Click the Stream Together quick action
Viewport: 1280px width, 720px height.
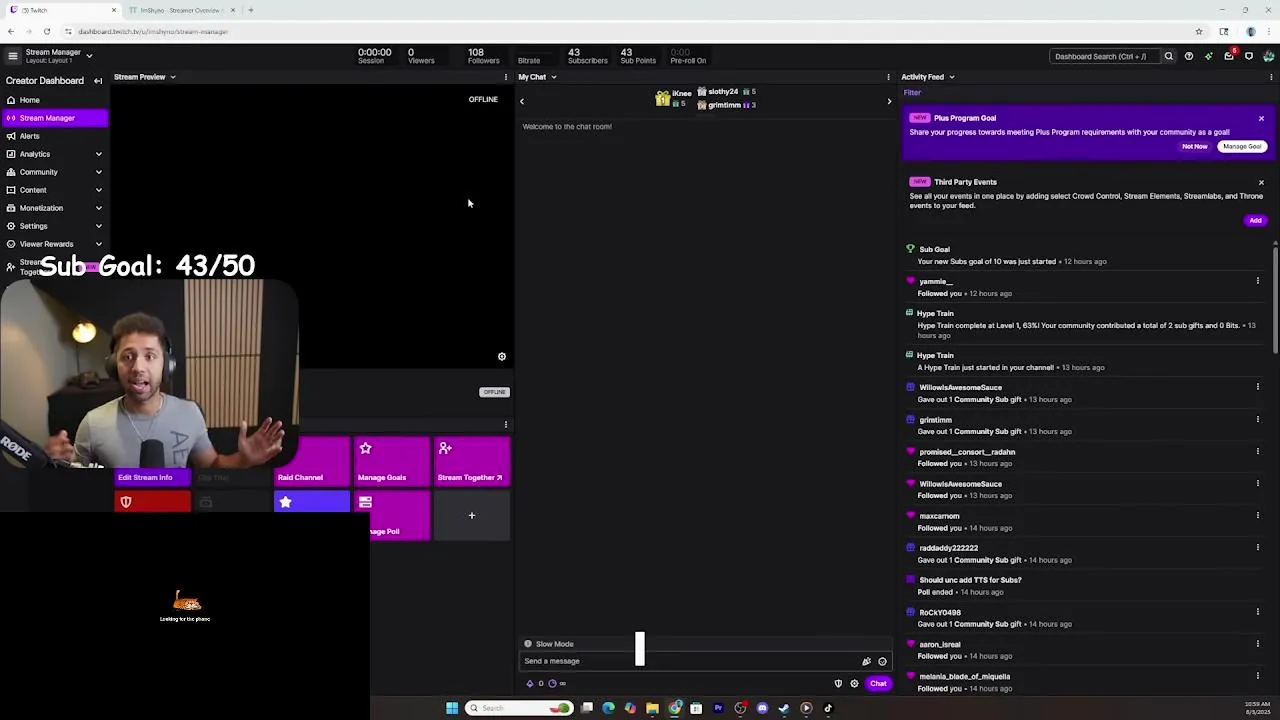point(471,462)
